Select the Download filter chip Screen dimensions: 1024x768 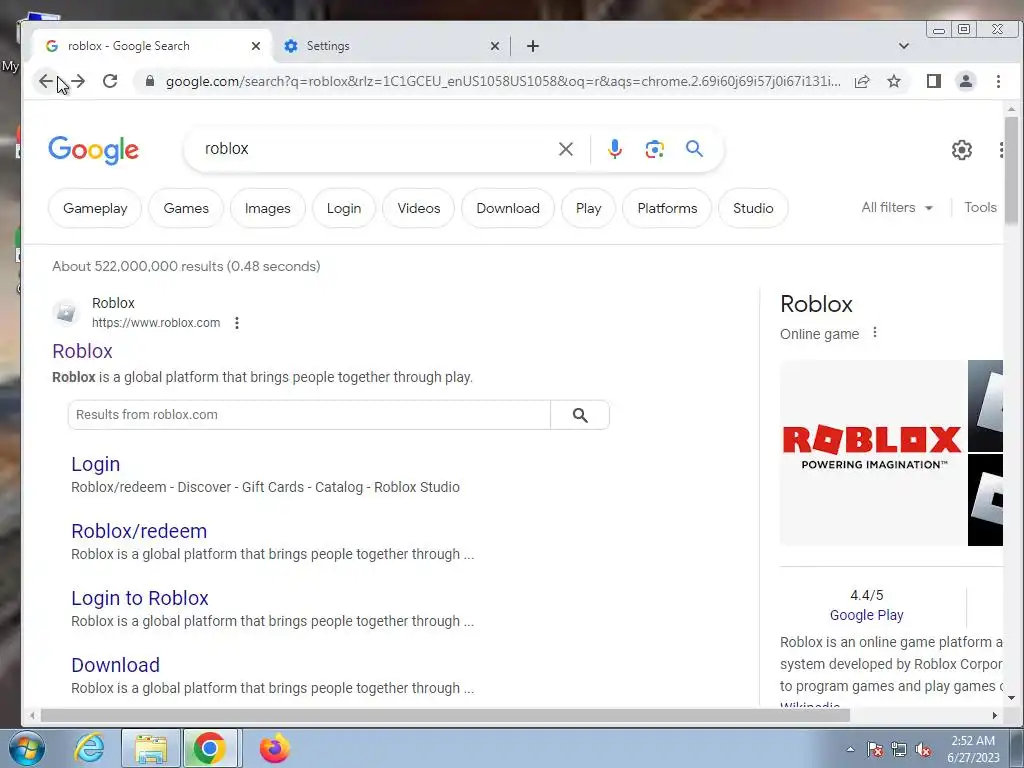pos(508,208)
